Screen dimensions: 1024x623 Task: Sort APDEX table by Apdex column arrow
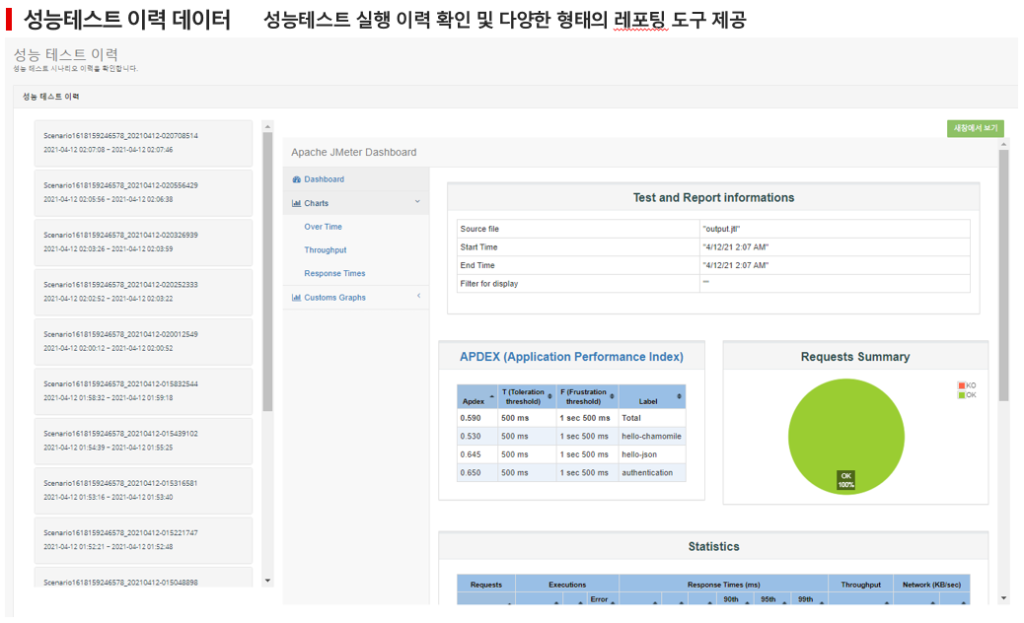pos(492,397)
